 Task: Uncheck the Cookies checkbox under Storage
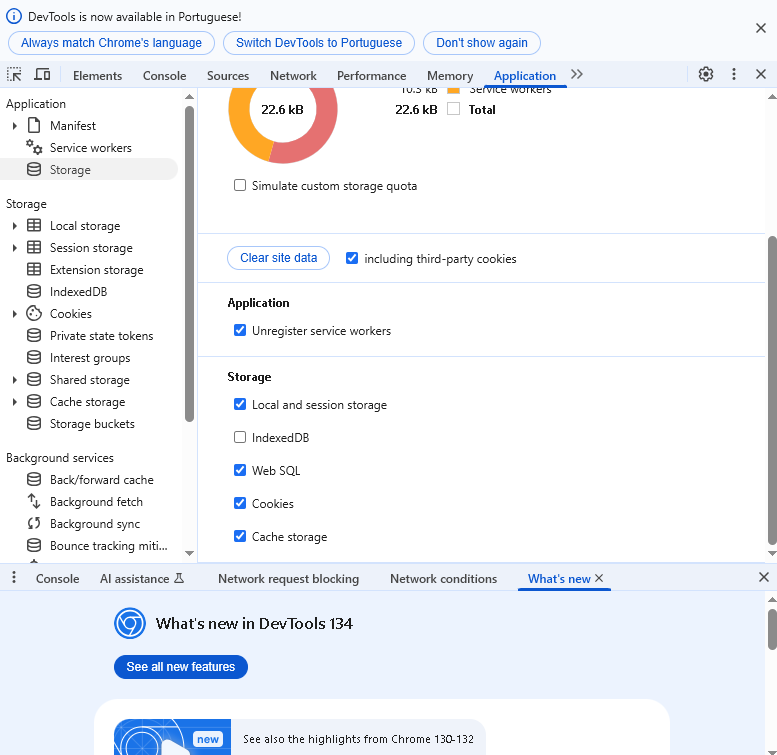(240, 503)
